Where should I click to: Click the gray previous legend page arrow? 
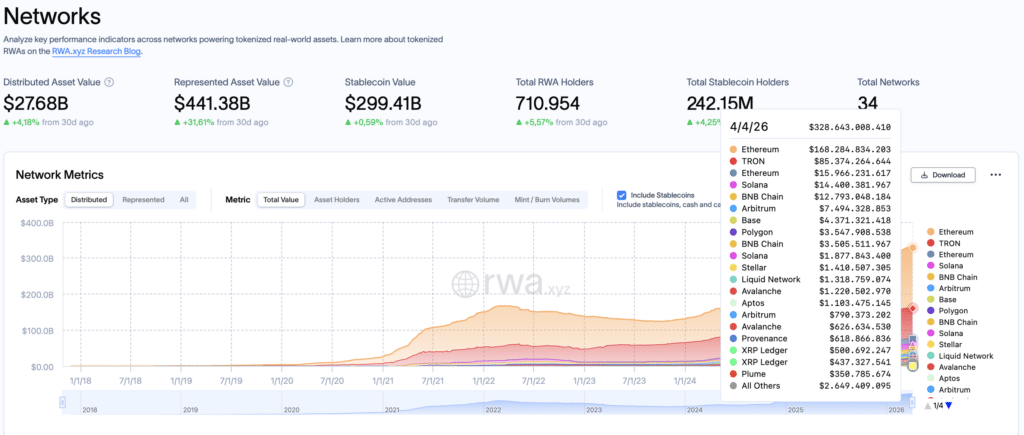[x=928, y=406]
